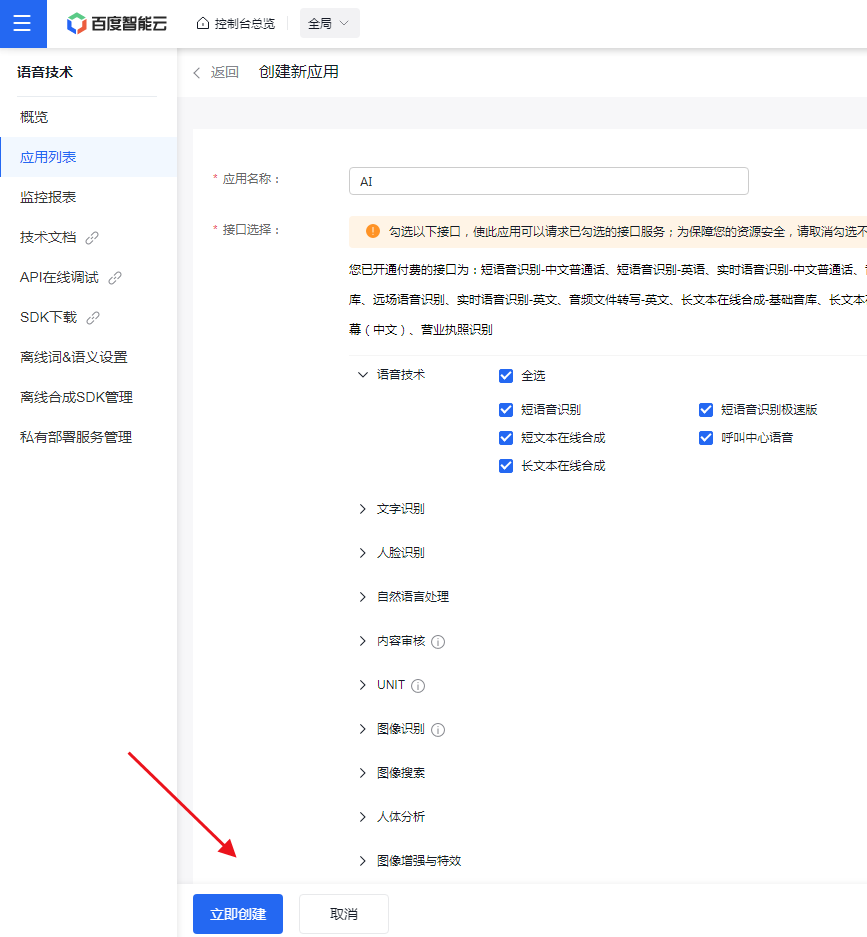Viewport: 867px width, 937px height.
Task: Click the Baidu AI Cloud logo
Action: point(117,23)
